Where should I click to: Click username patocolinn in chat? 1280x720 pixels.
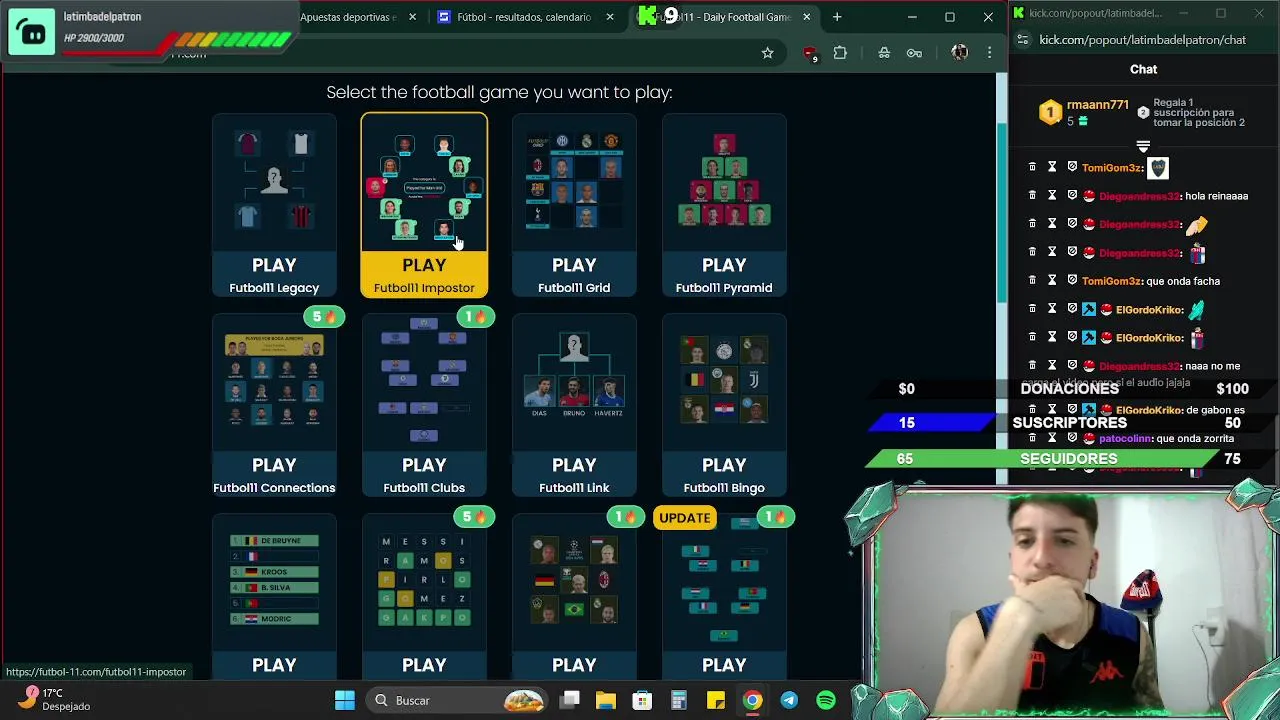coord(1125,438)
